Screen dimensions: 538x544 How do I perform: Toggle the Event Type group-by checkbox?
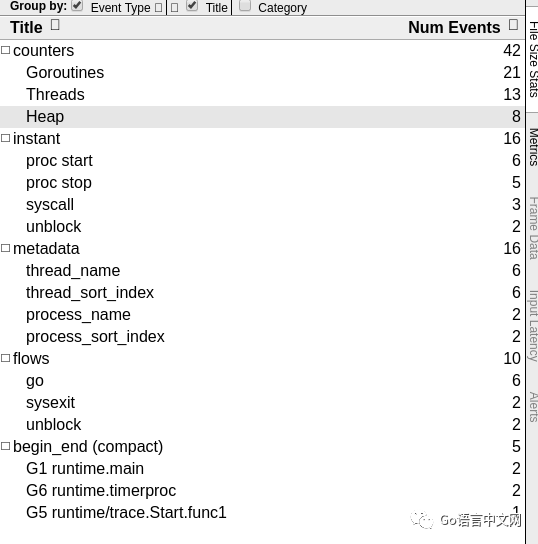coord(77,6)
